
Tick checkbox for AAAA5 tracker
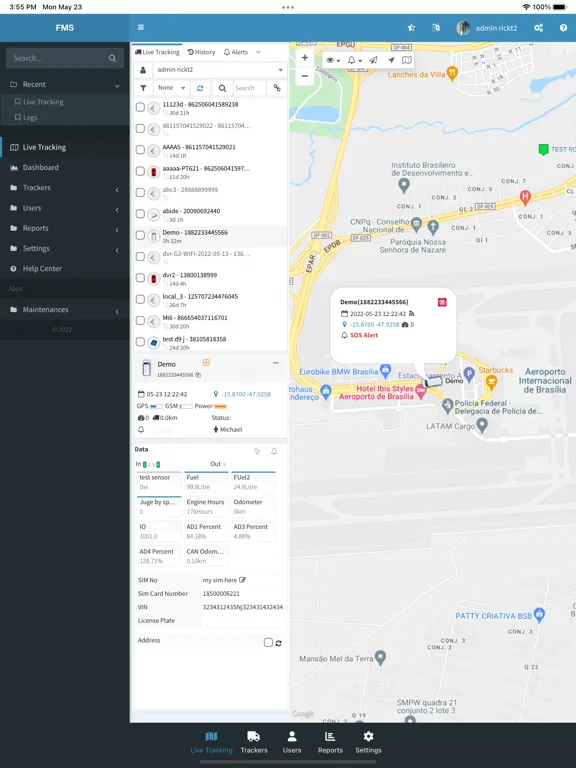coord(140,150)
